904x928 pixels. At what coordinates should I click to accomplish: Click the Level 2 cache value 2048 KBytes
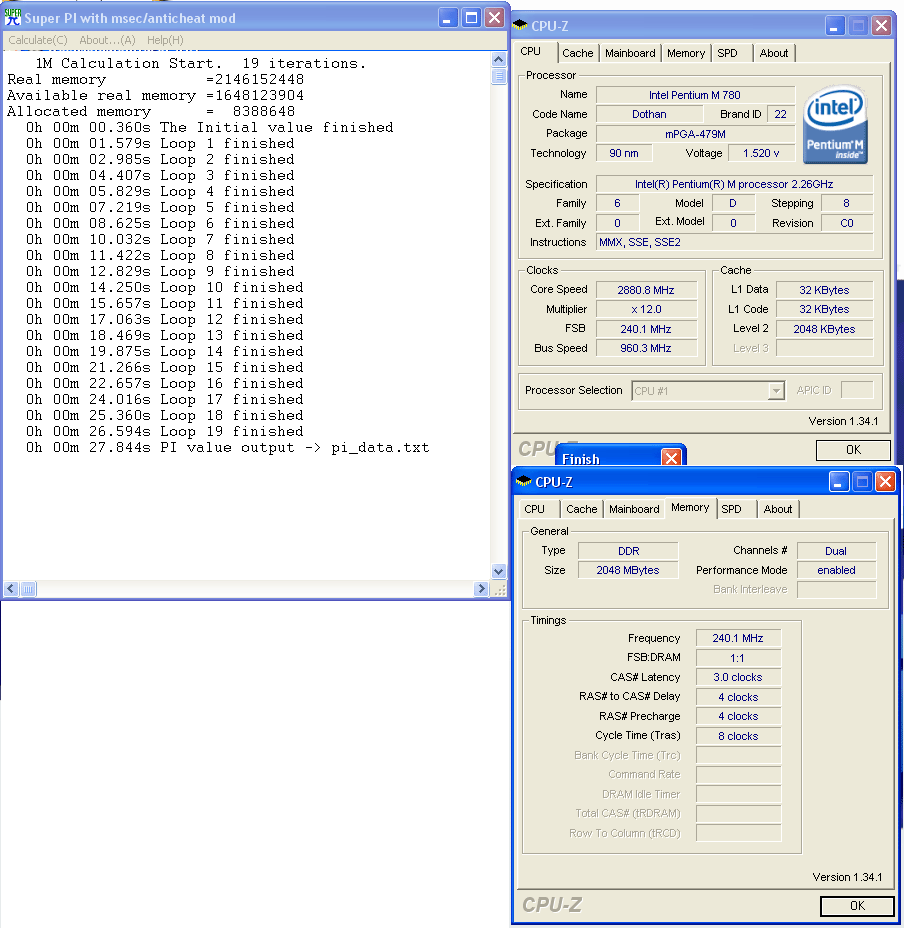click(x=824, y=329)
